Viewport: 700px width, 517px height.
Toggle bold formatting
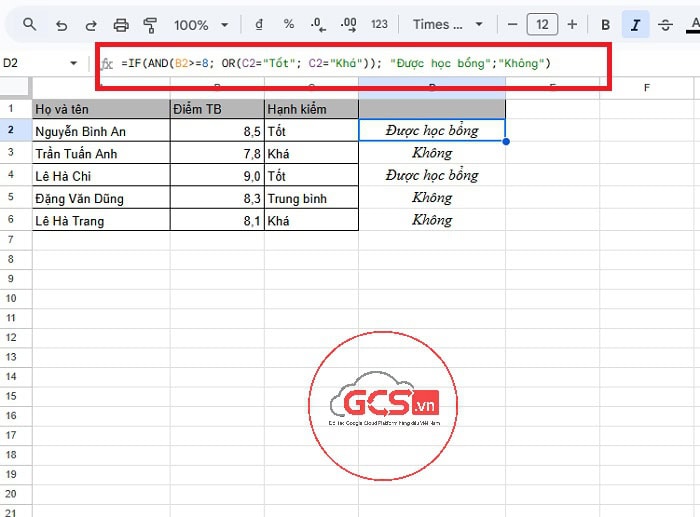click(606, 24)
